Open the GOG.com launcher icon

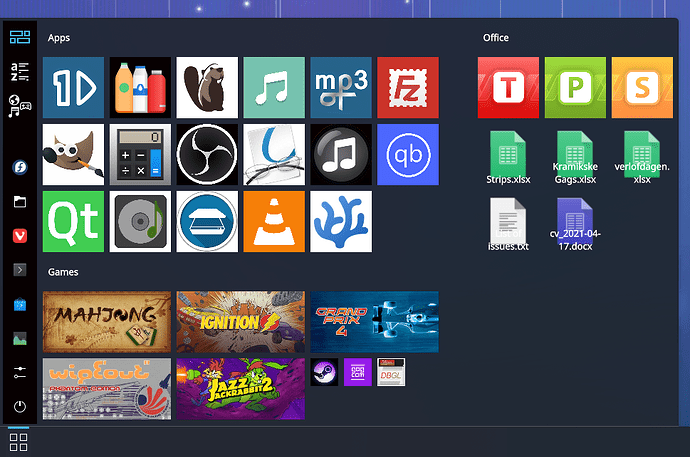click(x=357, y=372)
